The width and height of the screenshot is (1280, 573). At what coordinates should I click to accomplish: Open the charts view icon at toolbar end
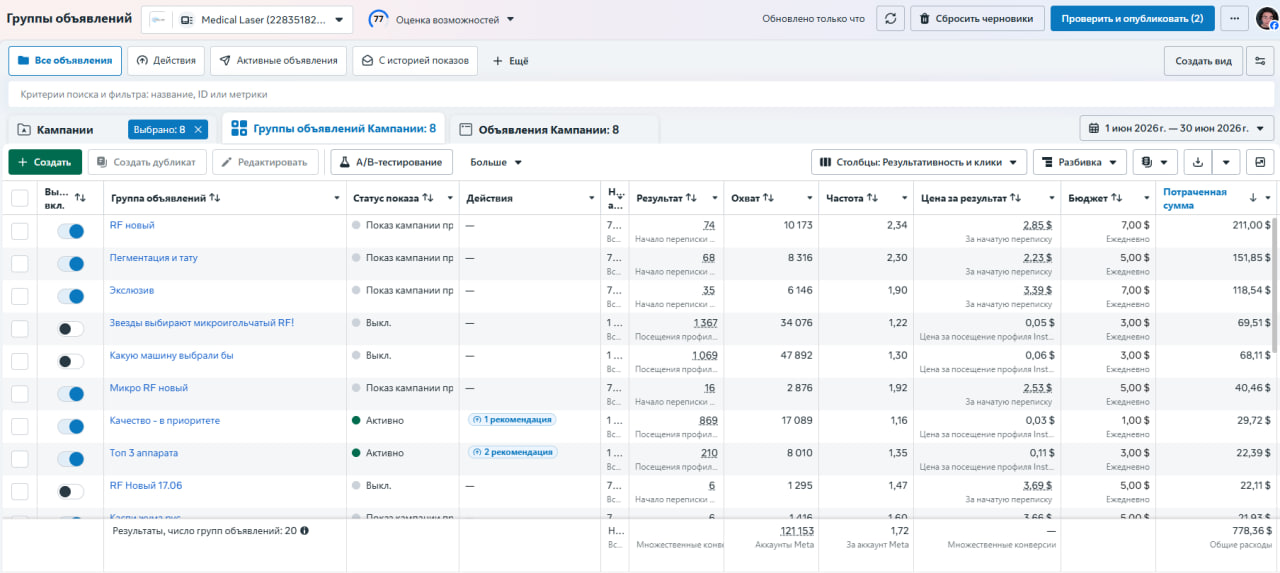[1260, 162]
